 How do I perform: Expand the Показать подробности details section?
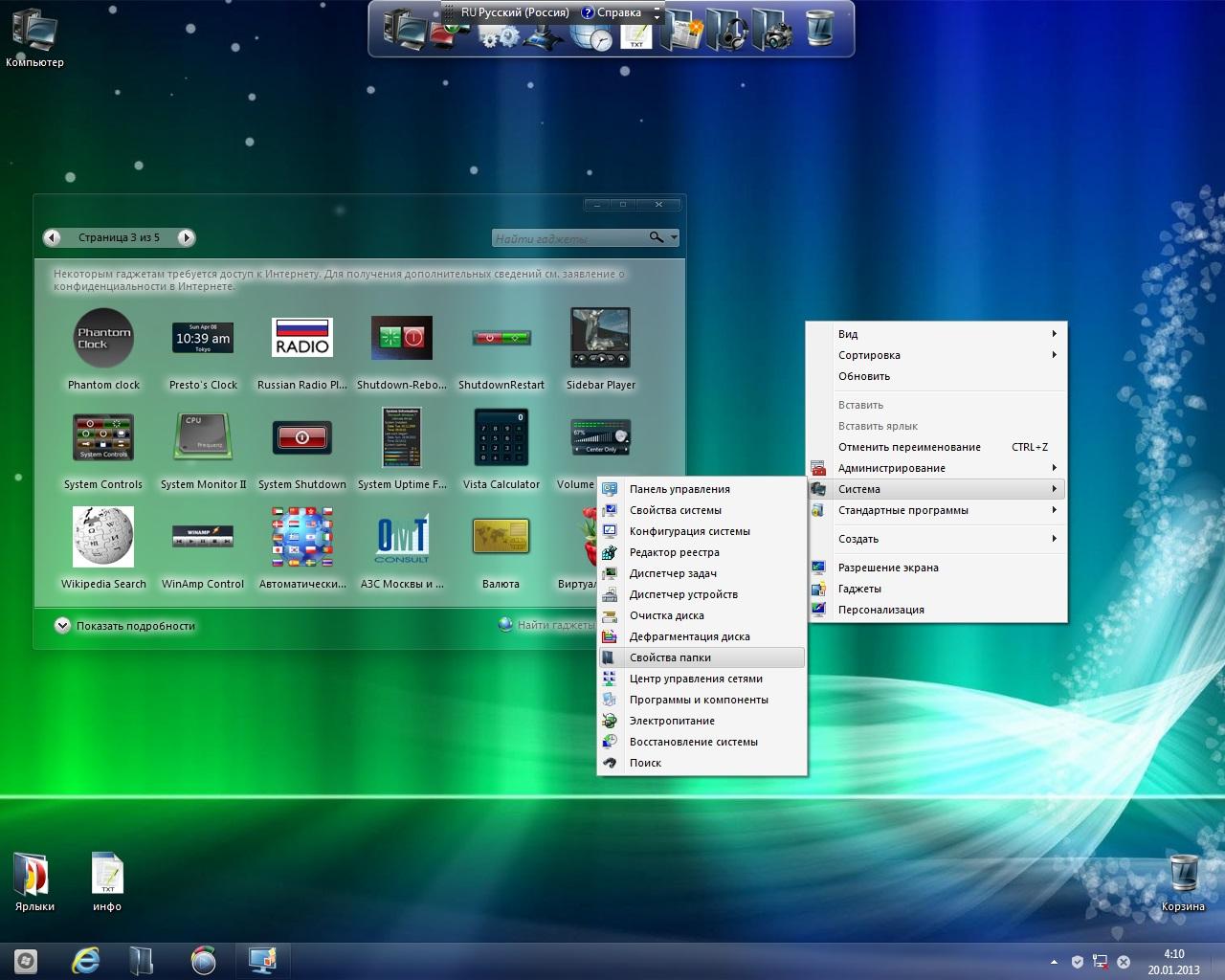[x=63, y=626]
